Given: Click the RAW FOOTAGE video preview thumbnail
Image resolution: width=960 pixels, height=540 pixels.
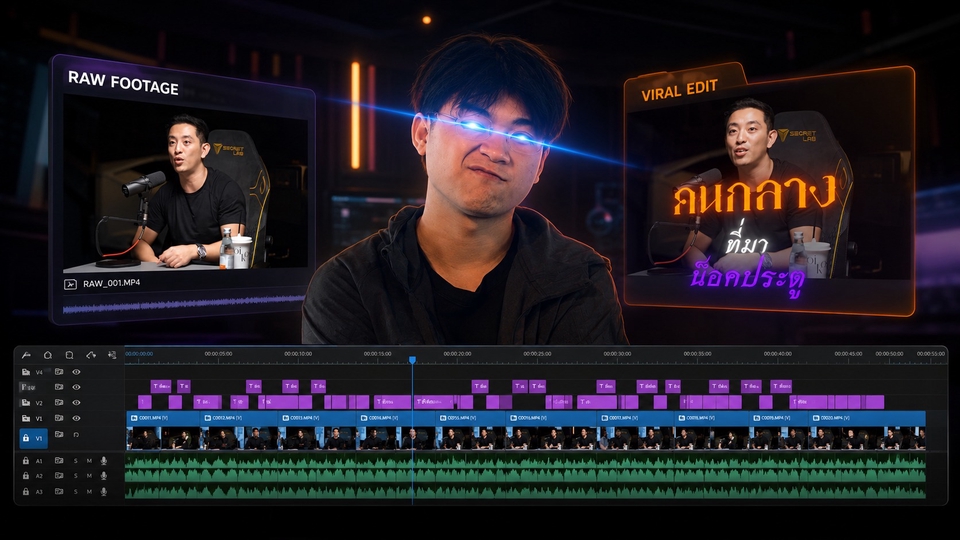Looking at the screenshot, I should click(x=186, y=184).
